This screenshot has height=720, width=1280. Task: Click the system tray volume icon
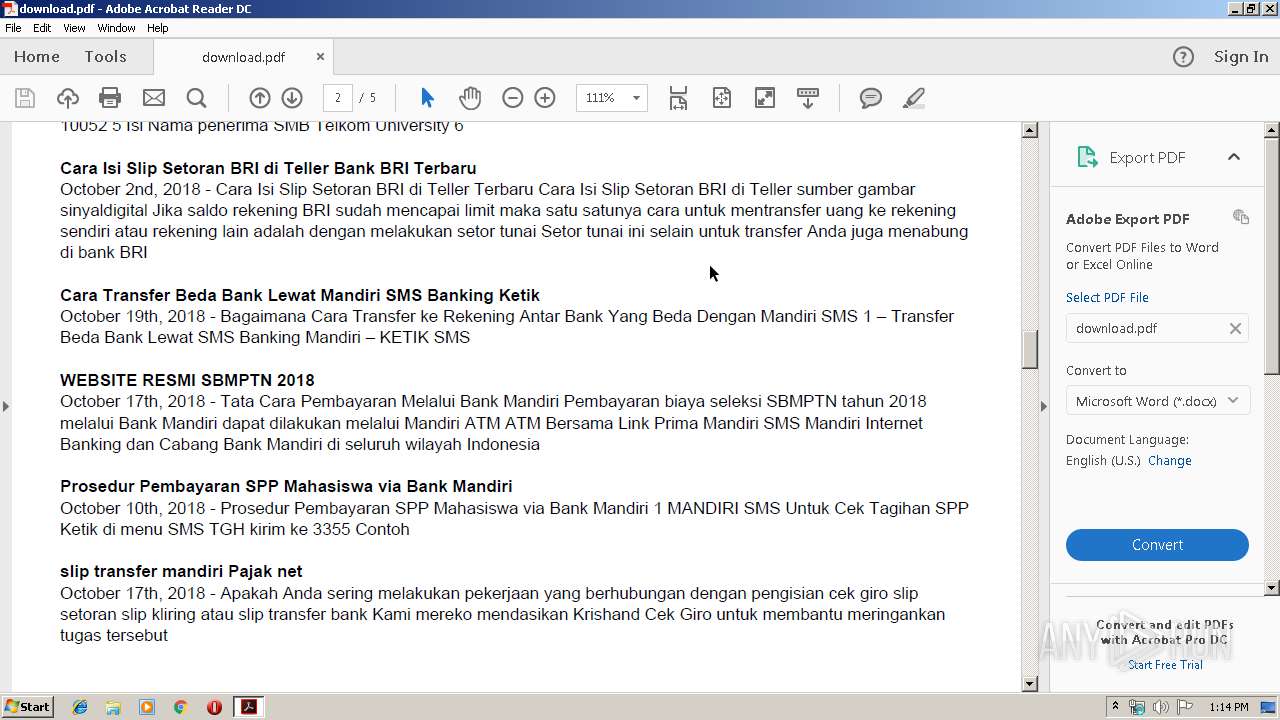click(1161, 708)
